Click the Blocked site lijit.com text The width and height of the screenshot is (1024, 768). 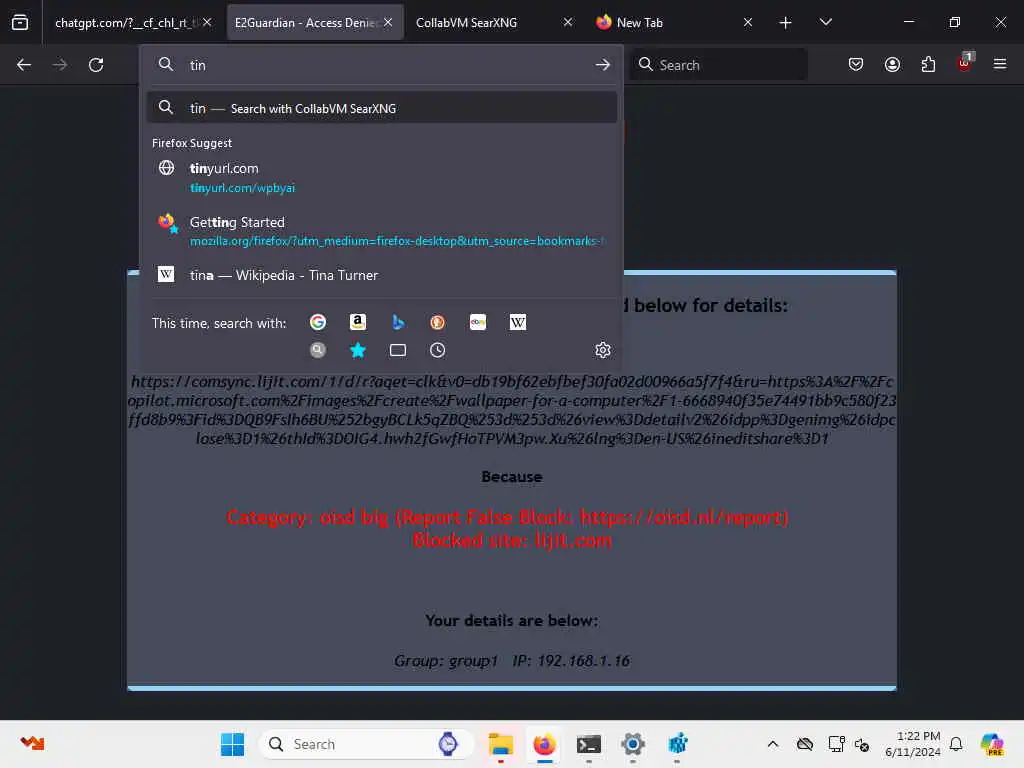512,541
